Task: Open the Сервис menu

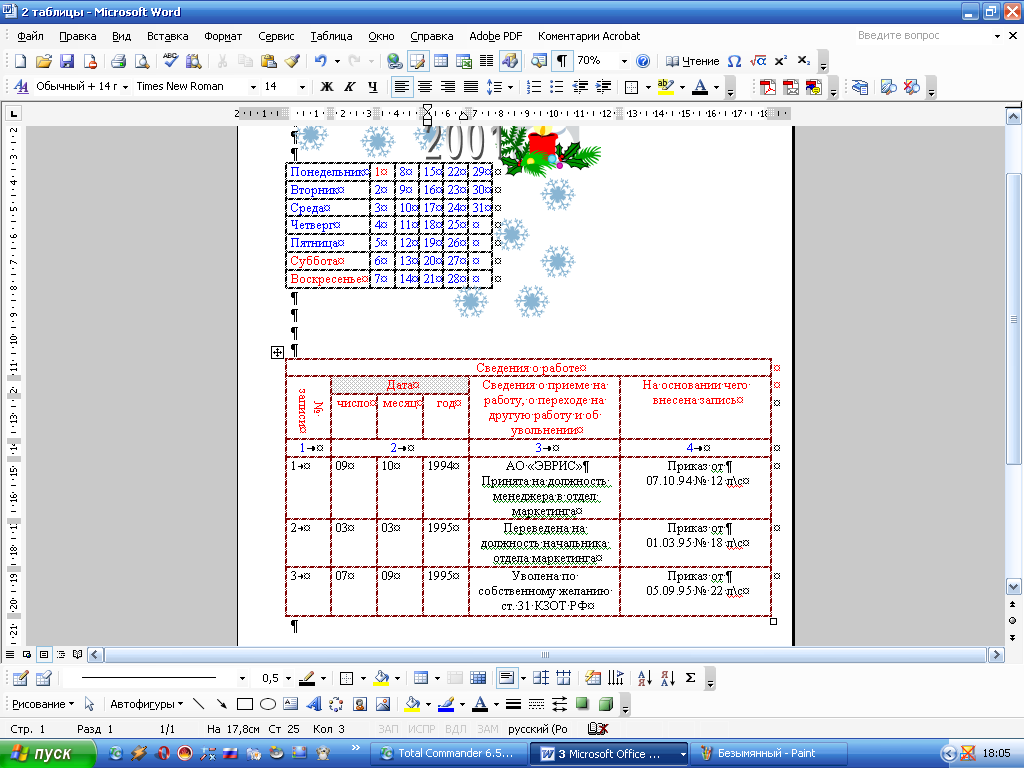Action: 276,36
